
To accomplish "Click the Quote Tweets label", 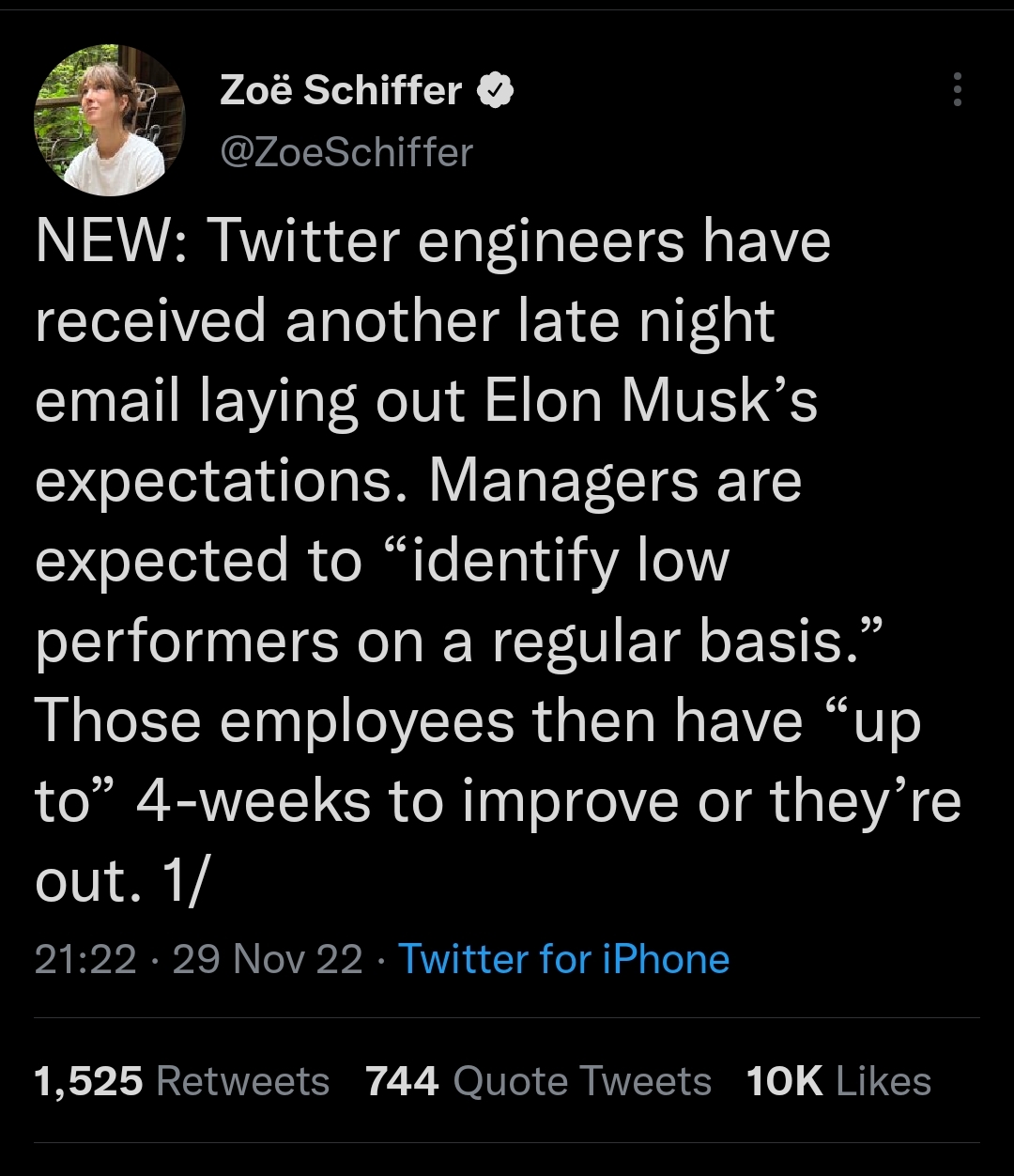I will click(x=582, y=1081).
